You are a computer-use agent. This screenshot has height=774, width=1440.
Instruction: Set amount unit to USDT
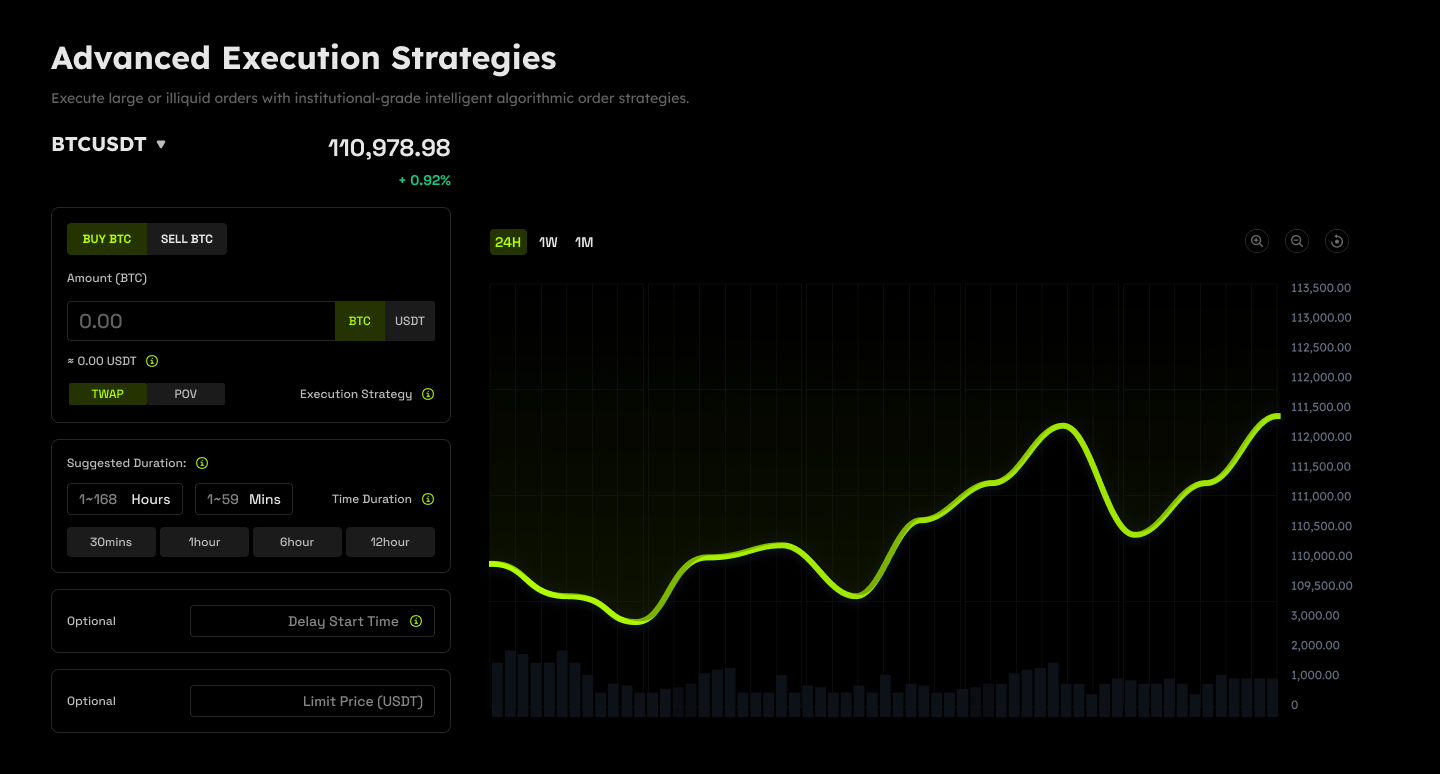410,321
